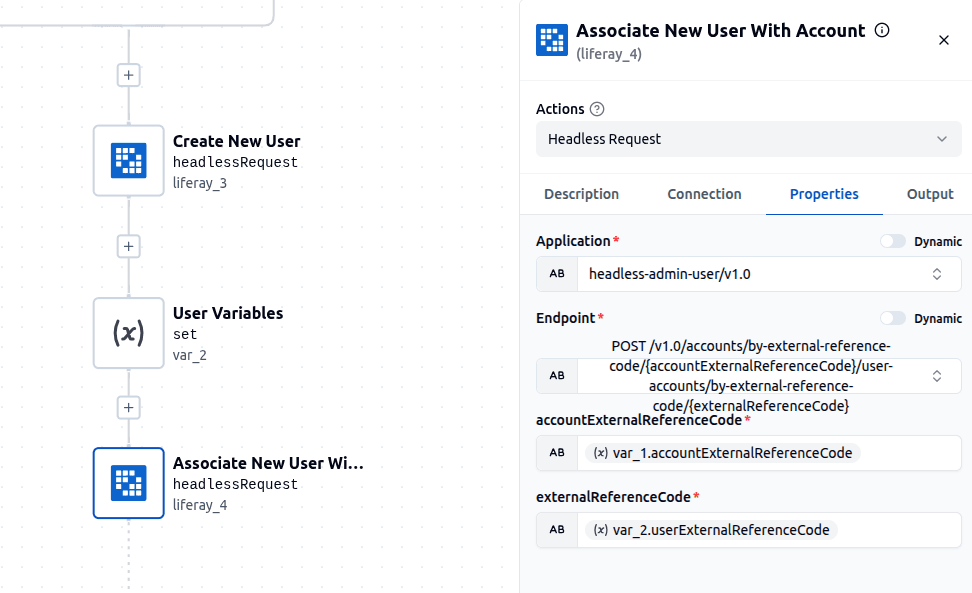The width and height of the screenshot is (972, 593).
Task: Toggle Dynamic switch for Endpoint
Action: tap(893, 318)
